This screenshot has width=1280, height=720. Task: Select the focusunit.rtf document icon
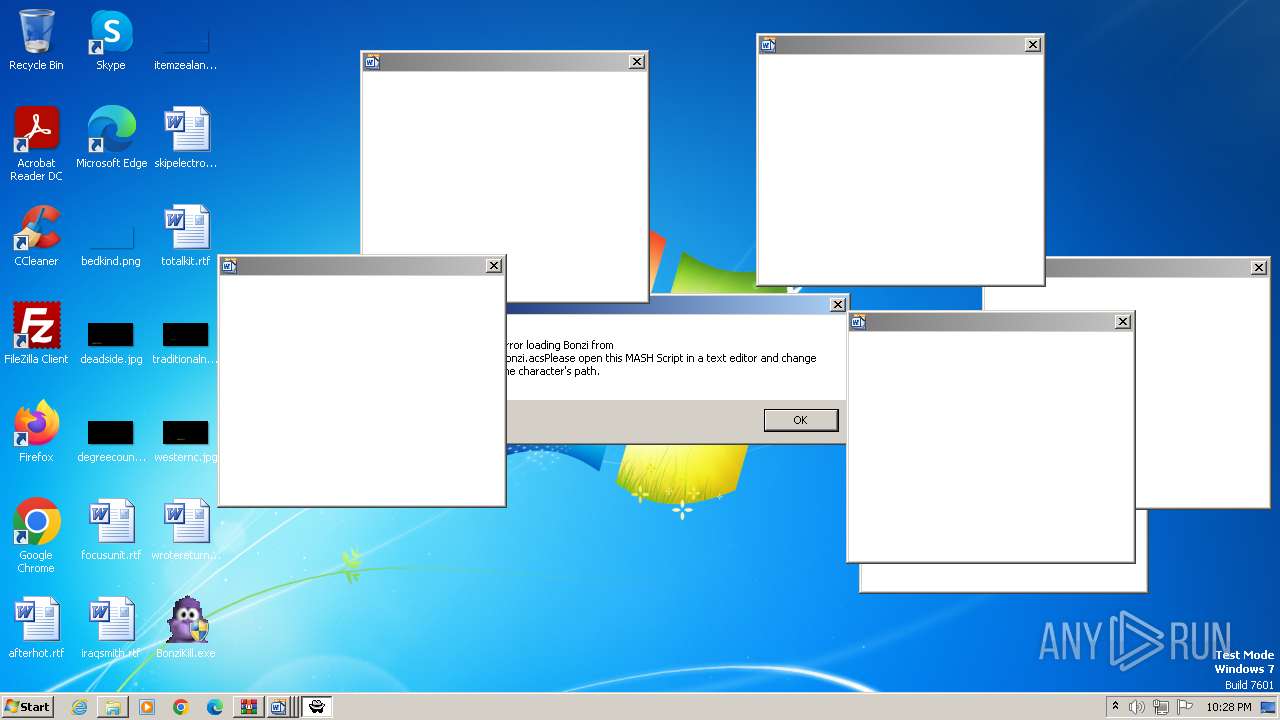coord(111,530)
